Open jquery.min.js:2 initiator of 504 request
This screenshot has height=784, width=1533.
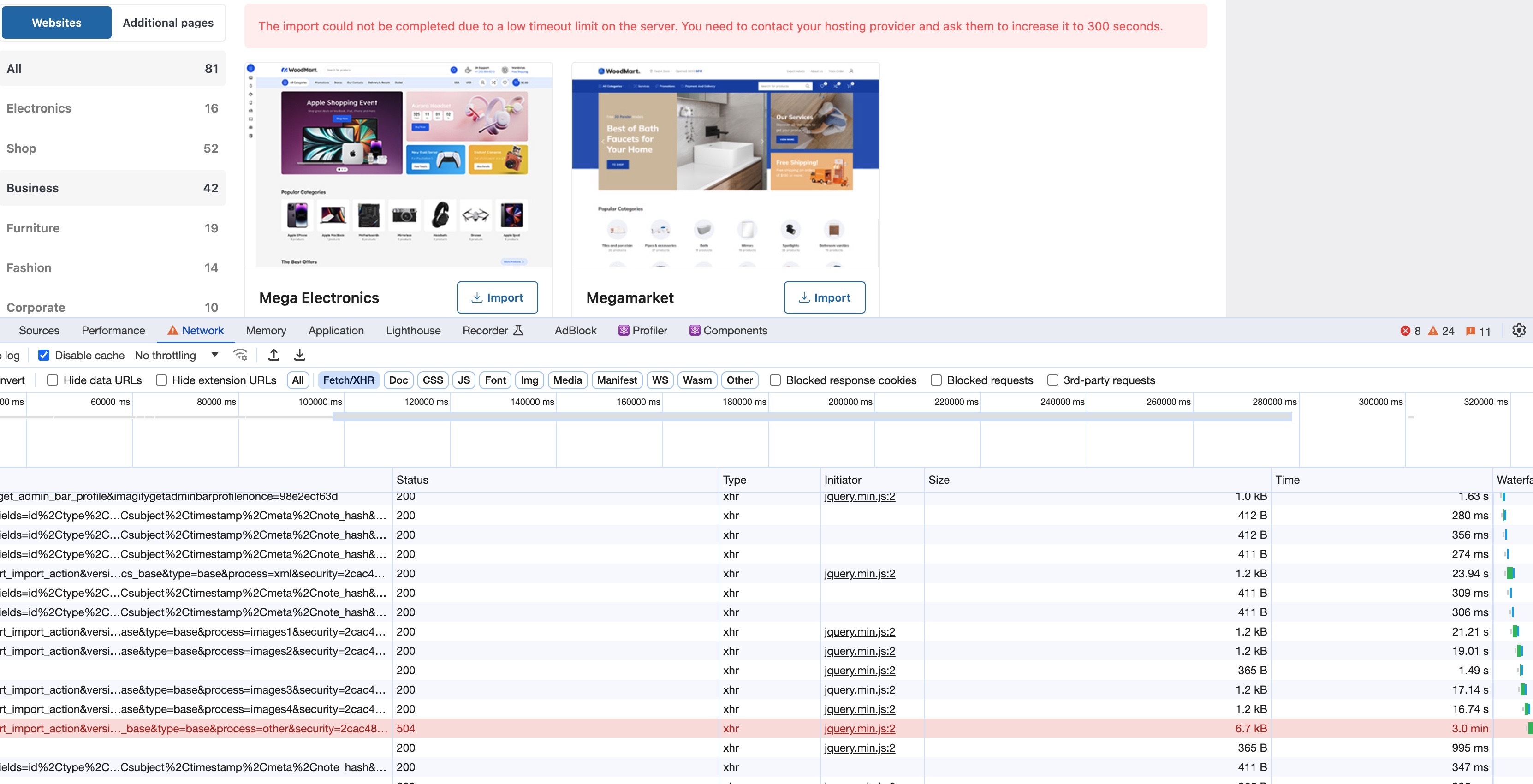[x=859, y=728]
